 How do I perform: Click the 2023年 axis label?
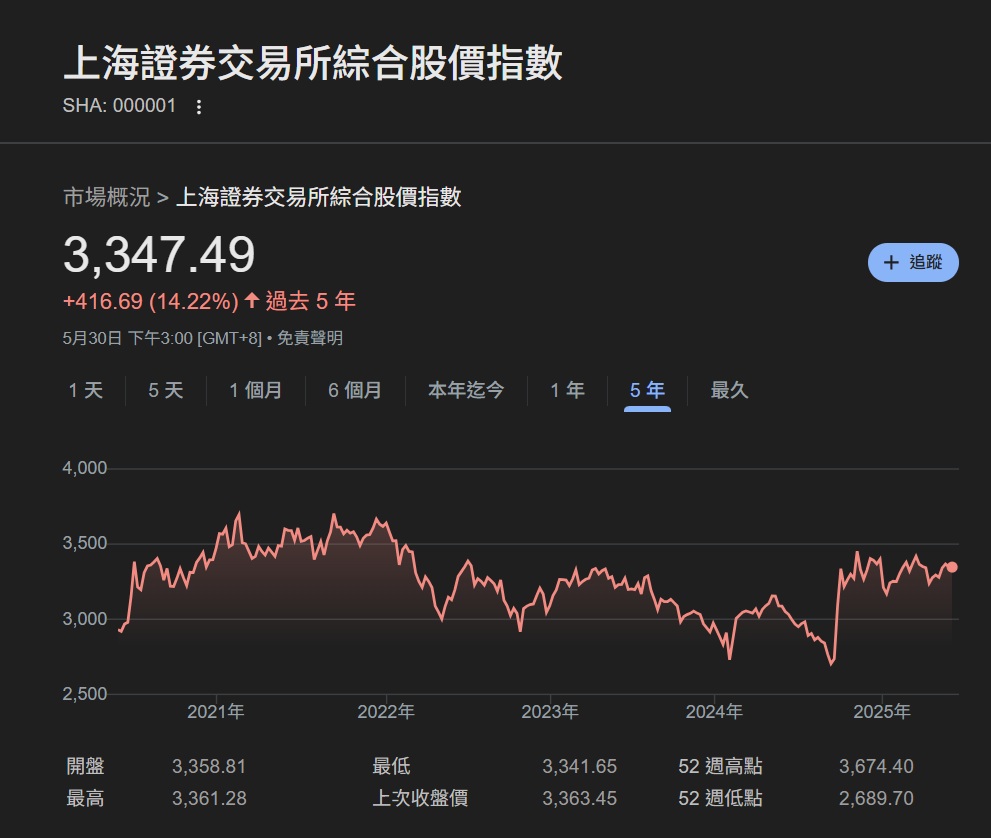coord(550,712)
